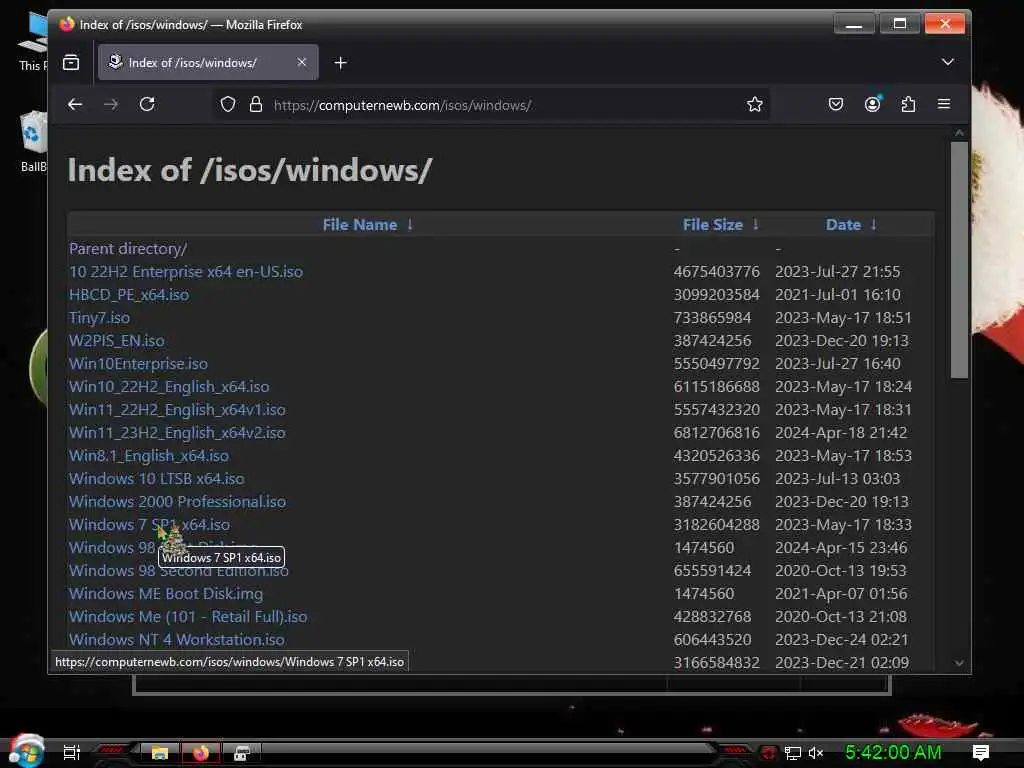Click scrollbar down arrow
Image resolution: width=1024 pixels, height=768 pixels.
(x=959, y=663)
